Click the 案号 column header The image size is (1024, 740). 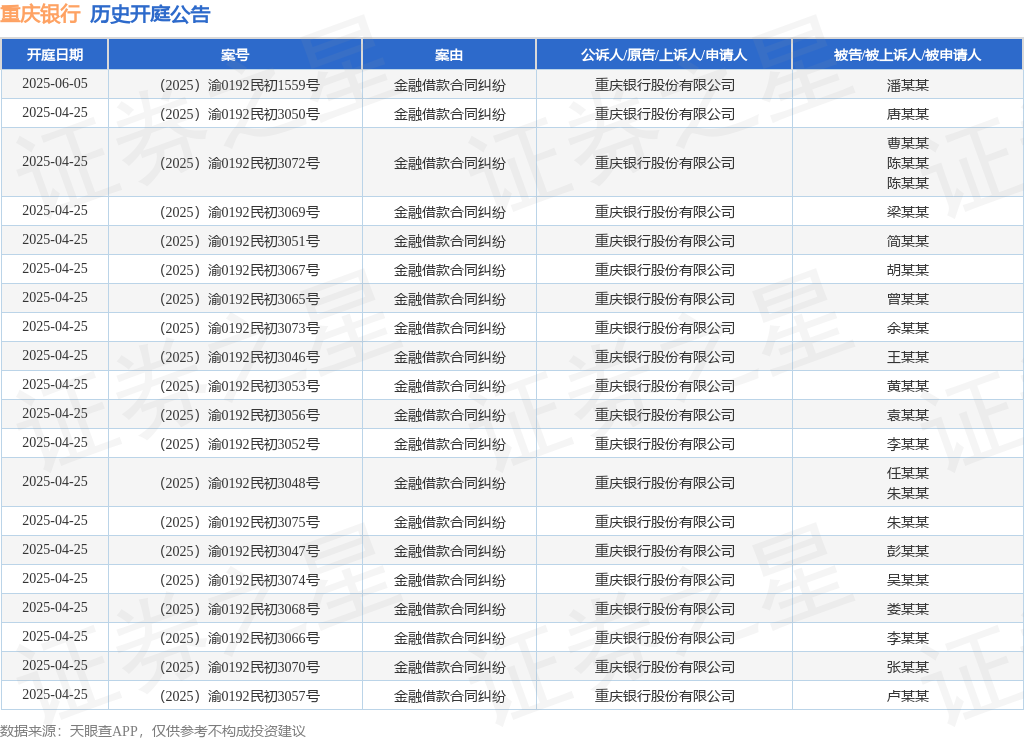(235, 55)
